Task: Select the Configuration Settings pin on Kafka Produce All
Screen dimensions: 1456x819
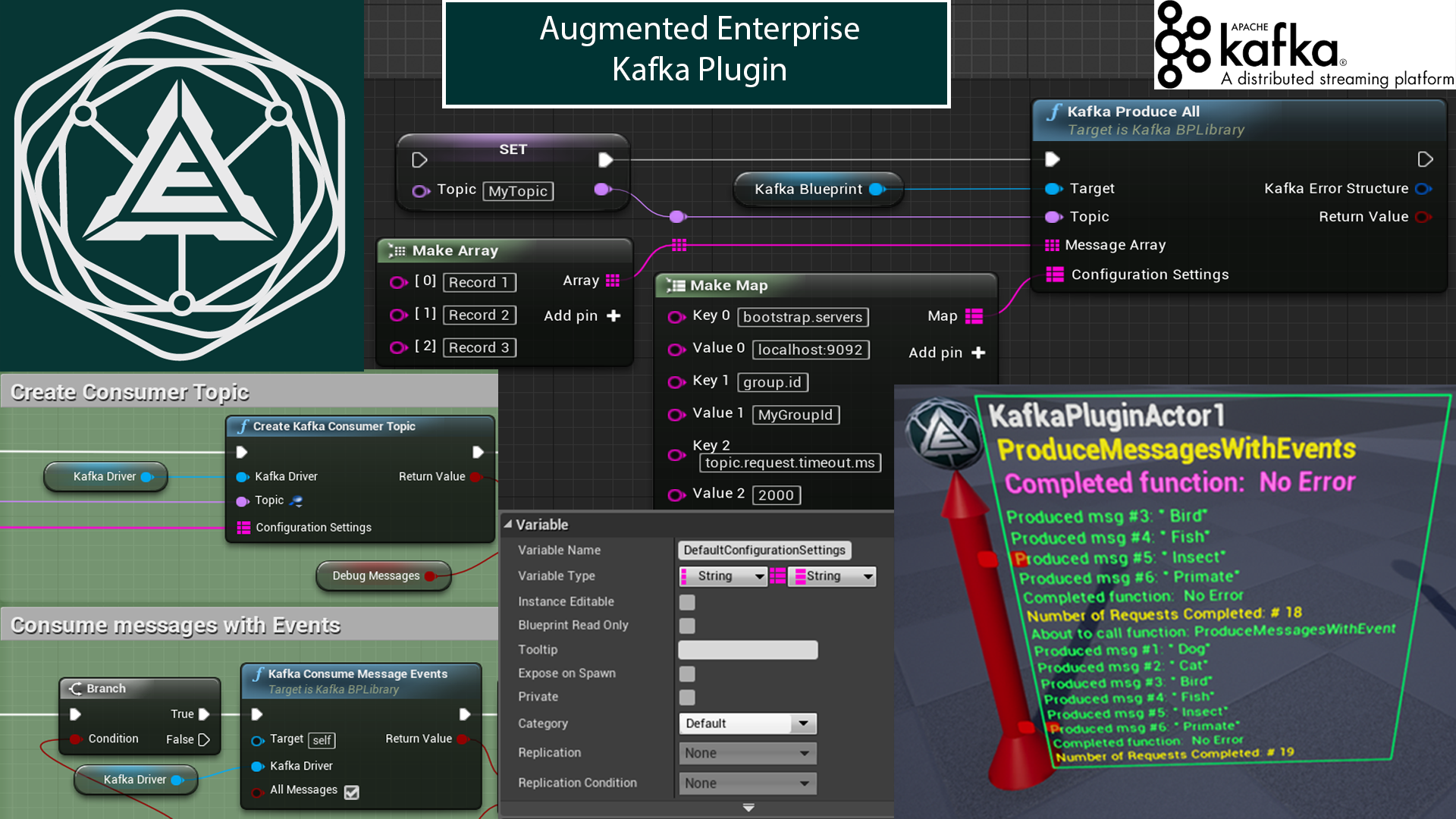Action: [x=1054, y=275]
